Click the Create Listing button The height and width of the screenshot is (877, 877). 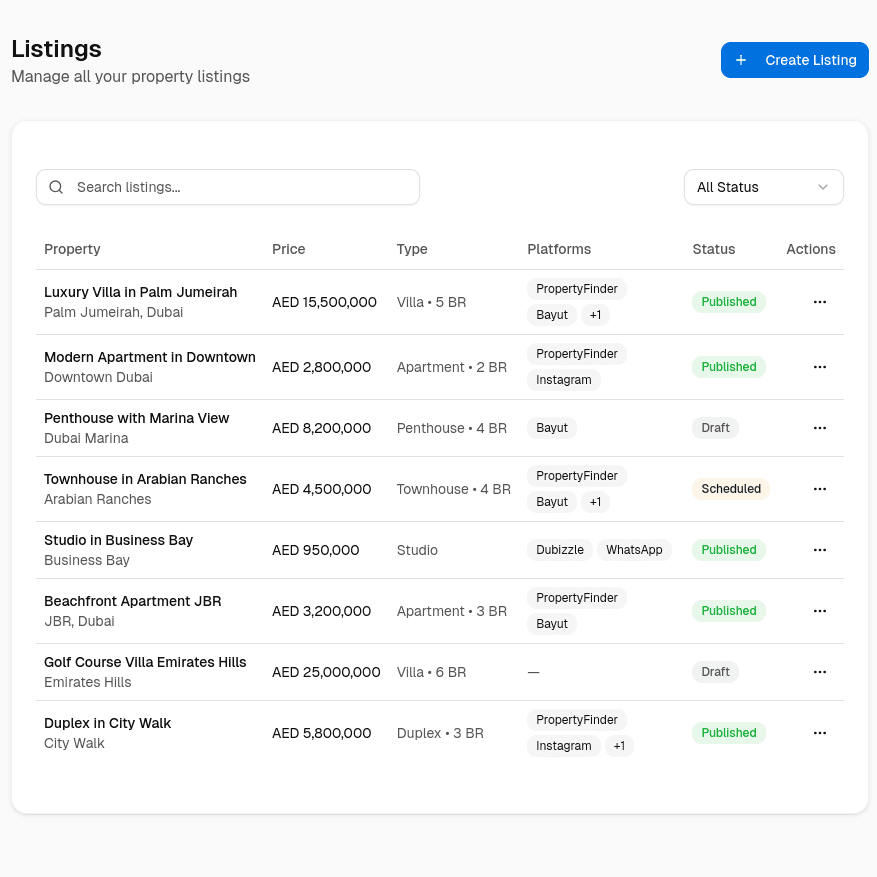coord(794,60)
